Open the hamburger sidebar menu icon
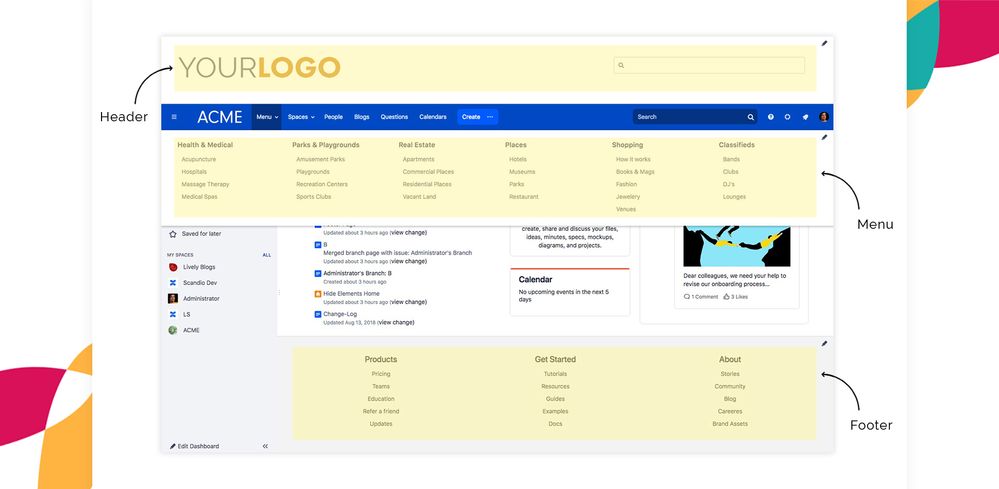This screenshot has height=489, width=999. [174, 117]
